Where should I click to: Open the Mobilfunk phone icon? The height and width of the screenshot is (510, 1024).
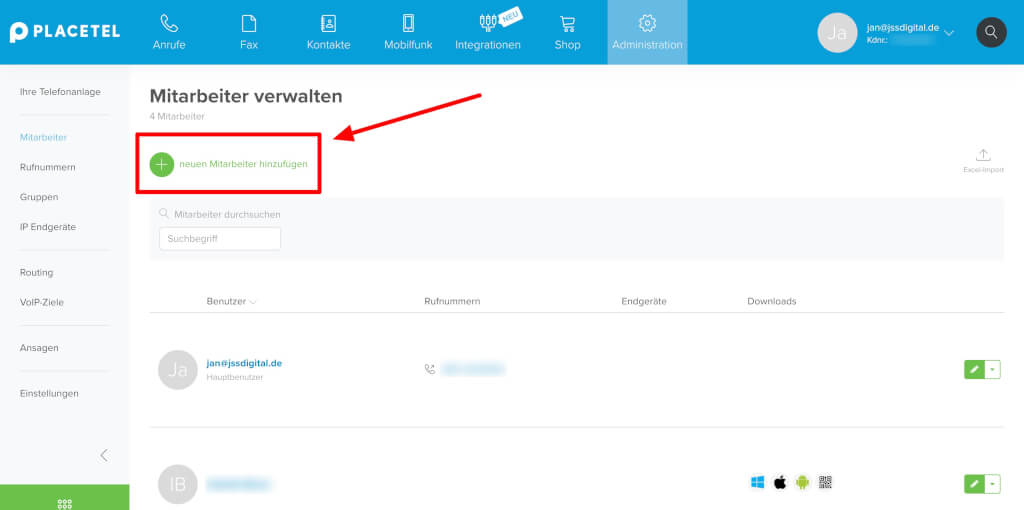click(x=408, y=24)
